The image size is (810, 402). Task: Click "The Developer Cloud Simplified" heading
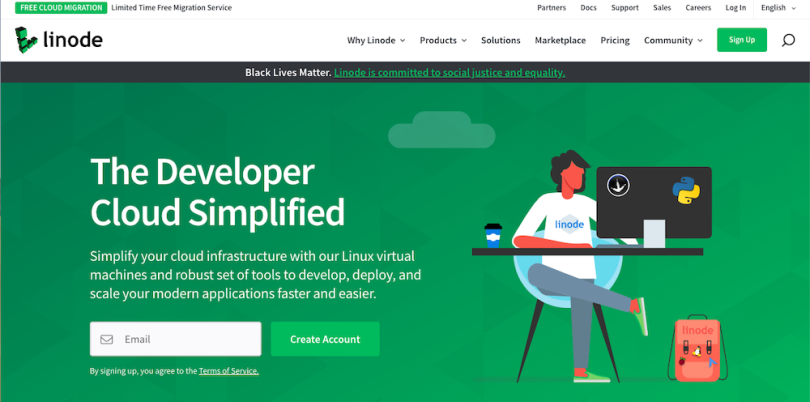pos(217,192)
